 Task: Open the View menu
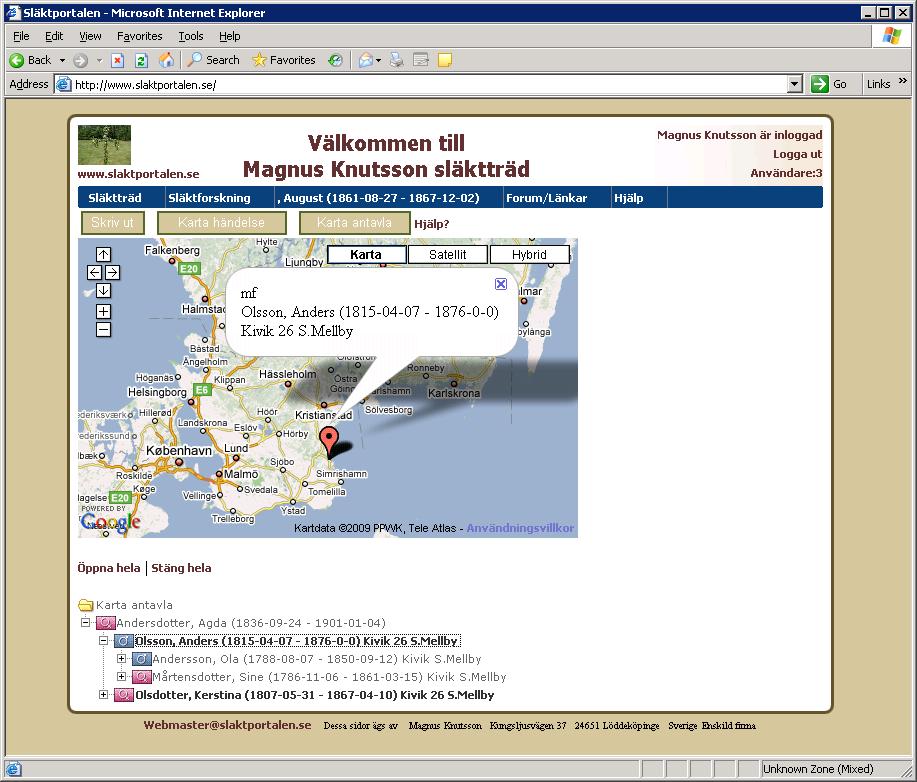point(90,36)
